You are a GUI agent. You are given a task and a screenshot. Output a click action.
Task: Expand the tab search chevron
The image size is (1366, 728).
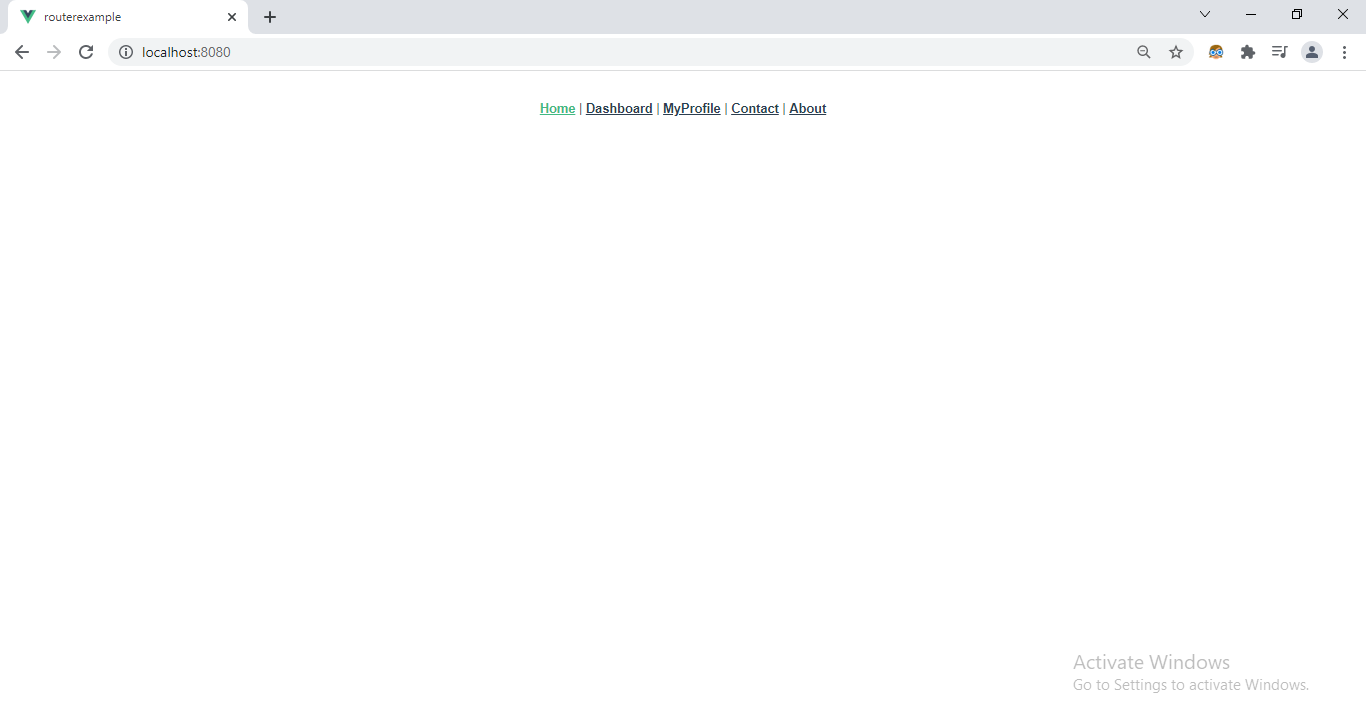(x=1205, y=14)
